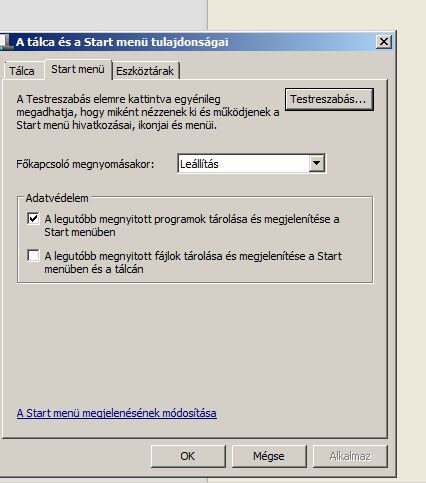426x483 pixels.
Task: Click the dialog title bar icon
Action: 6,42
